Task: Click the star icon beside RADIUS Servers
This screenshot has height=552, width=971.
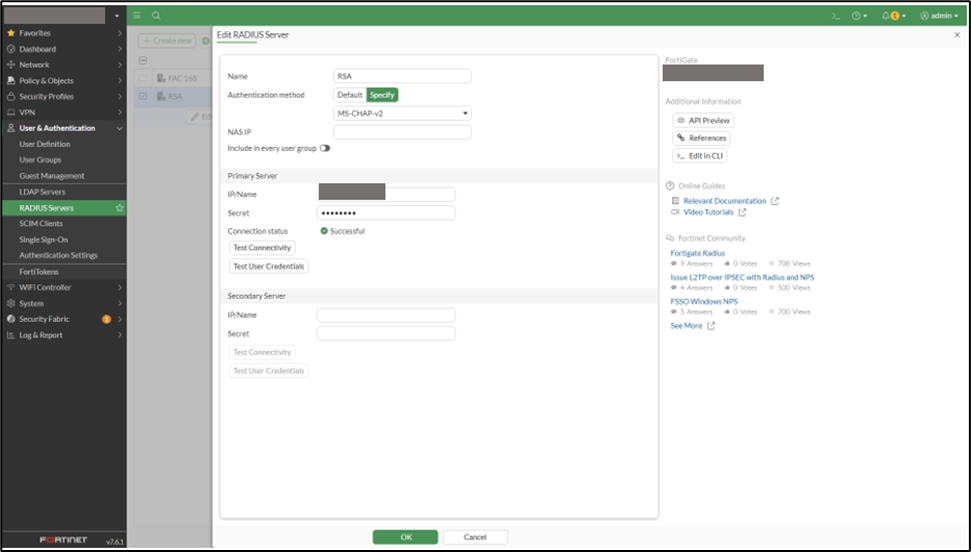Action: coord(120,208)
